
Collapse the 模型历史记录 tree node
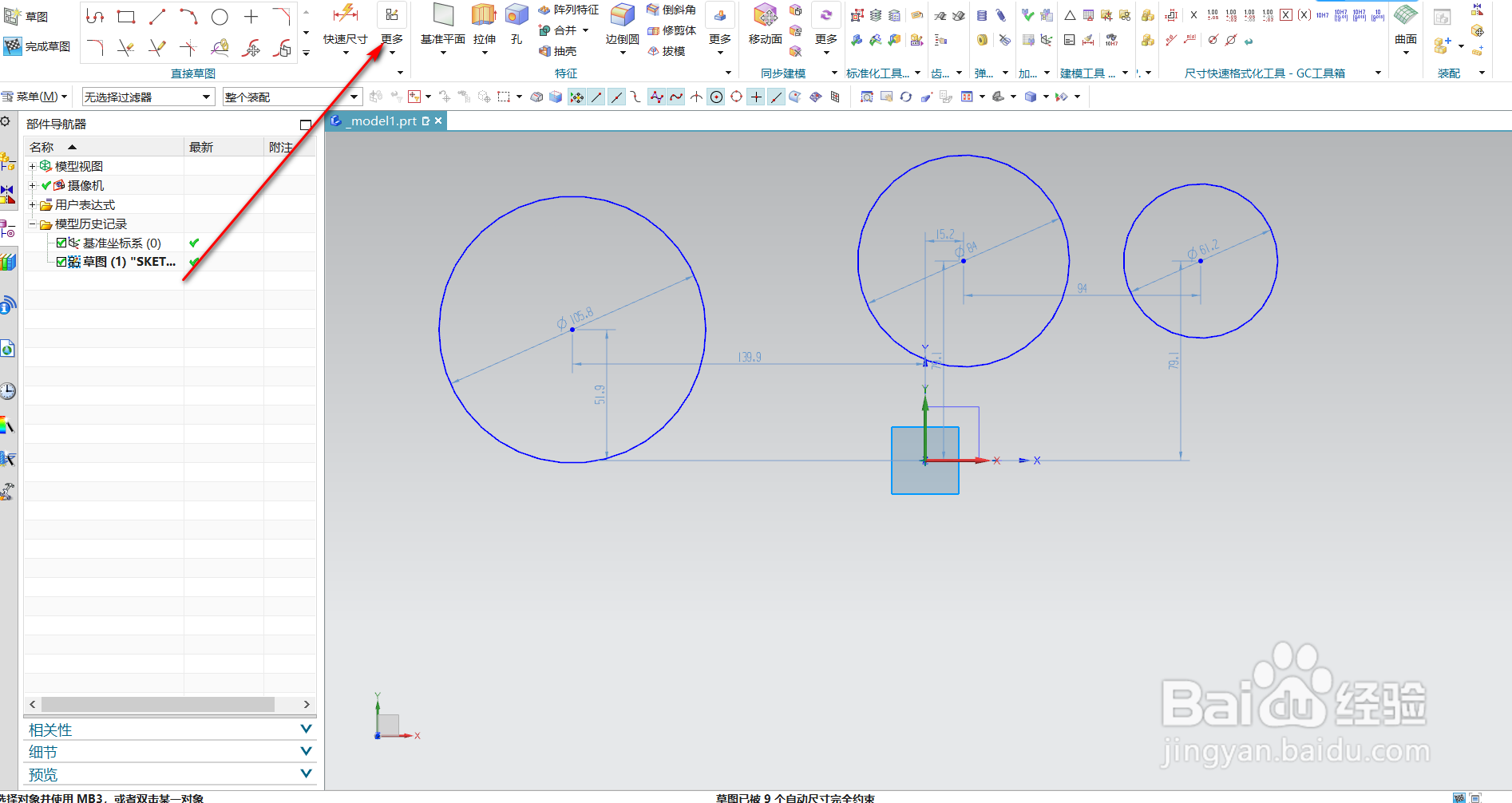(x=33, y=224)
